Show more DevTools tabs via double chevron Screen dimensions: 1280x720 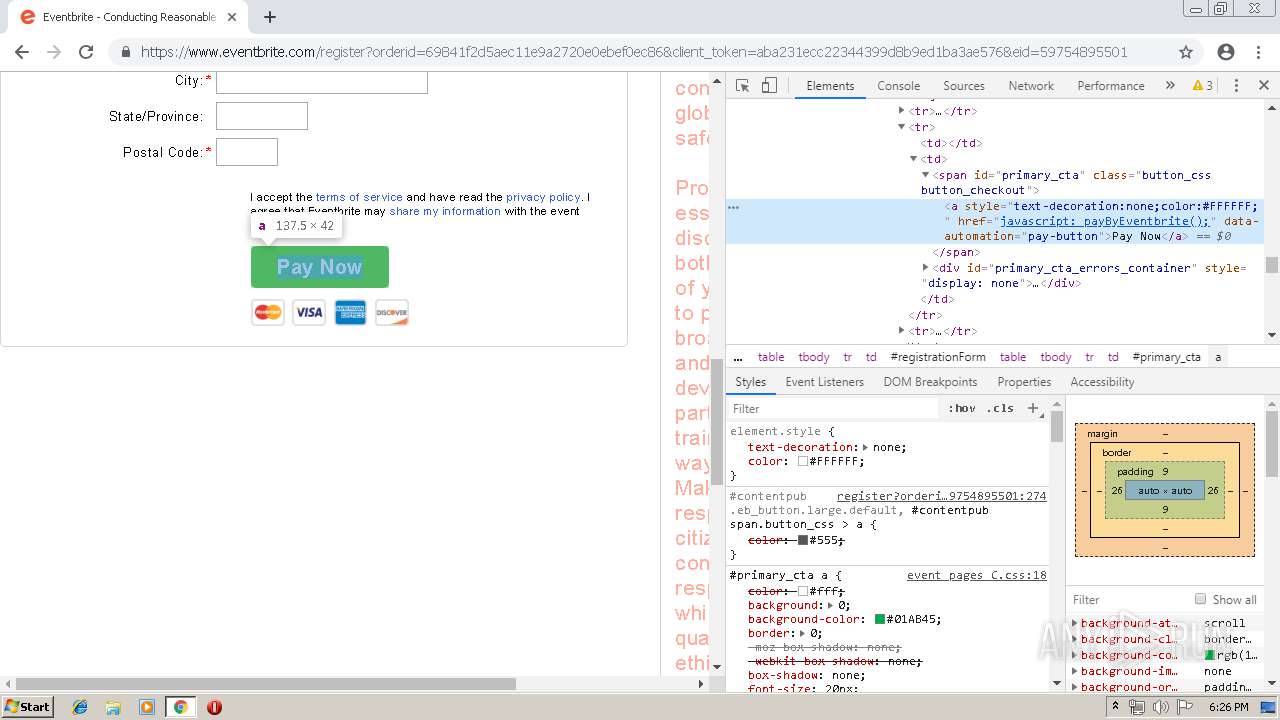(1170, 86)
